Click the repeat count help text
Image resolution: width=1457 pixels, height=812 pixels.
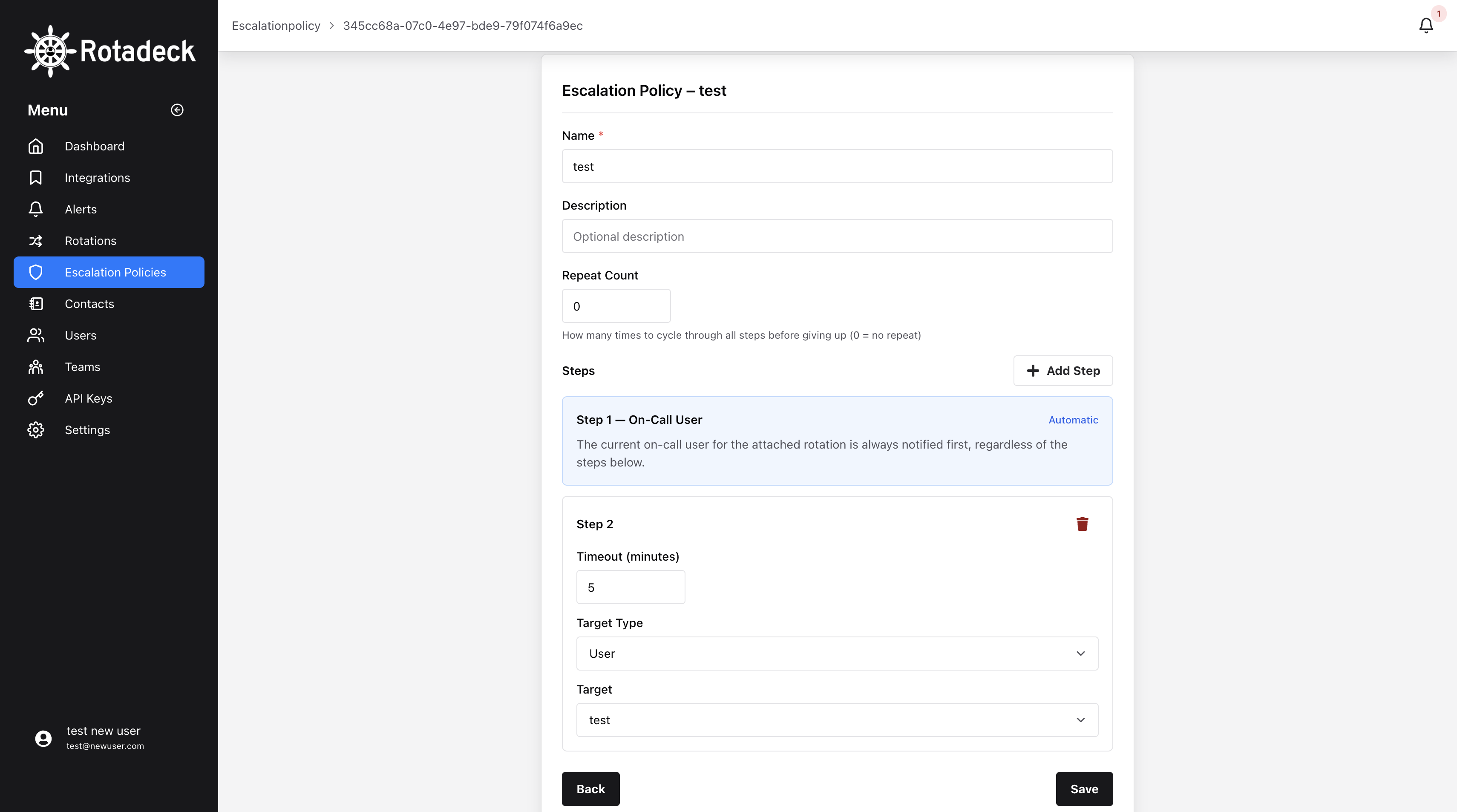click(x=741, y=335)
